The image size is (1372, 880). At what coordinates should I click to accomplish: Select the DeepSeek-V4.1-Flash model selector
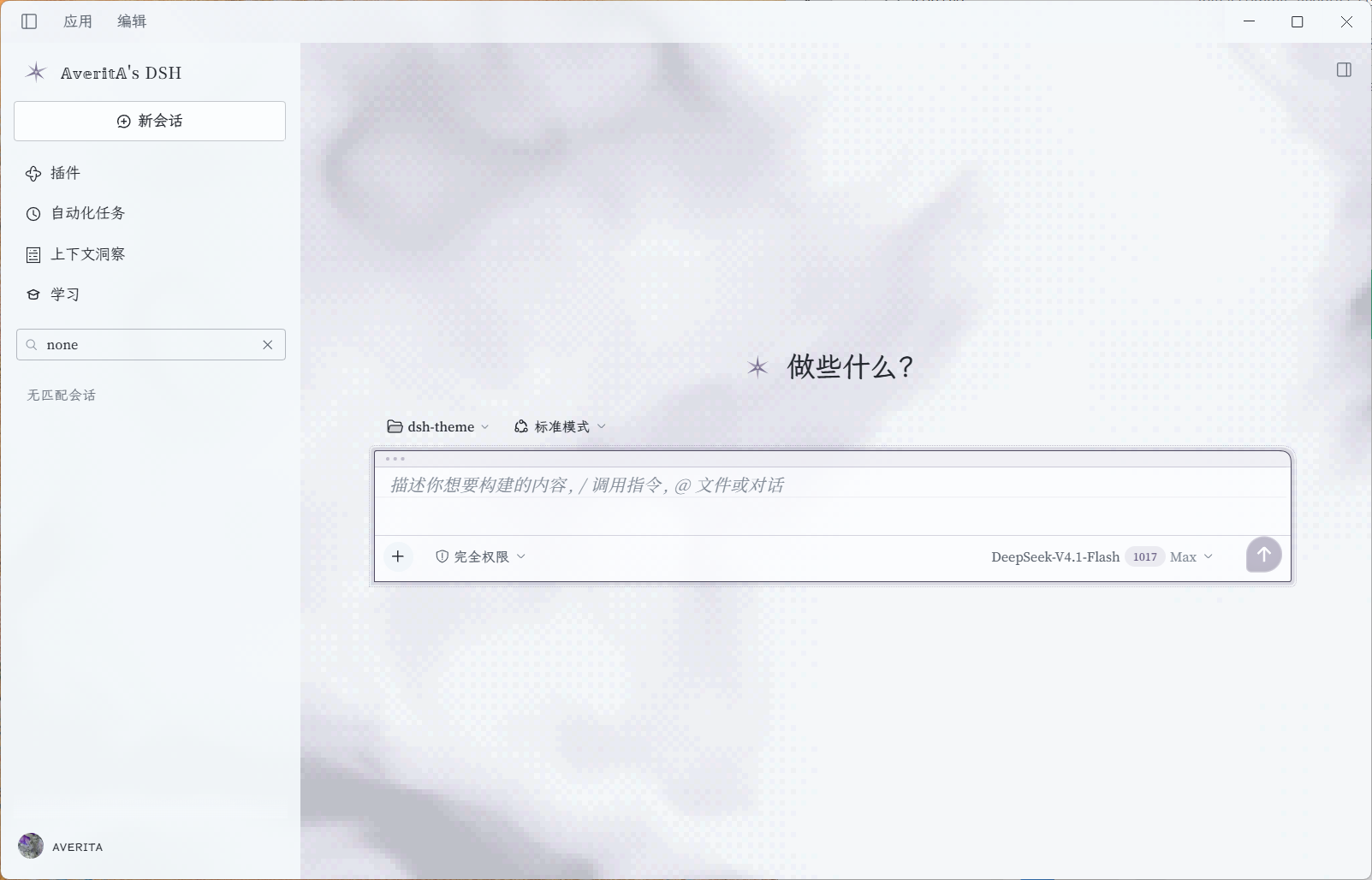coord(1055,556)
